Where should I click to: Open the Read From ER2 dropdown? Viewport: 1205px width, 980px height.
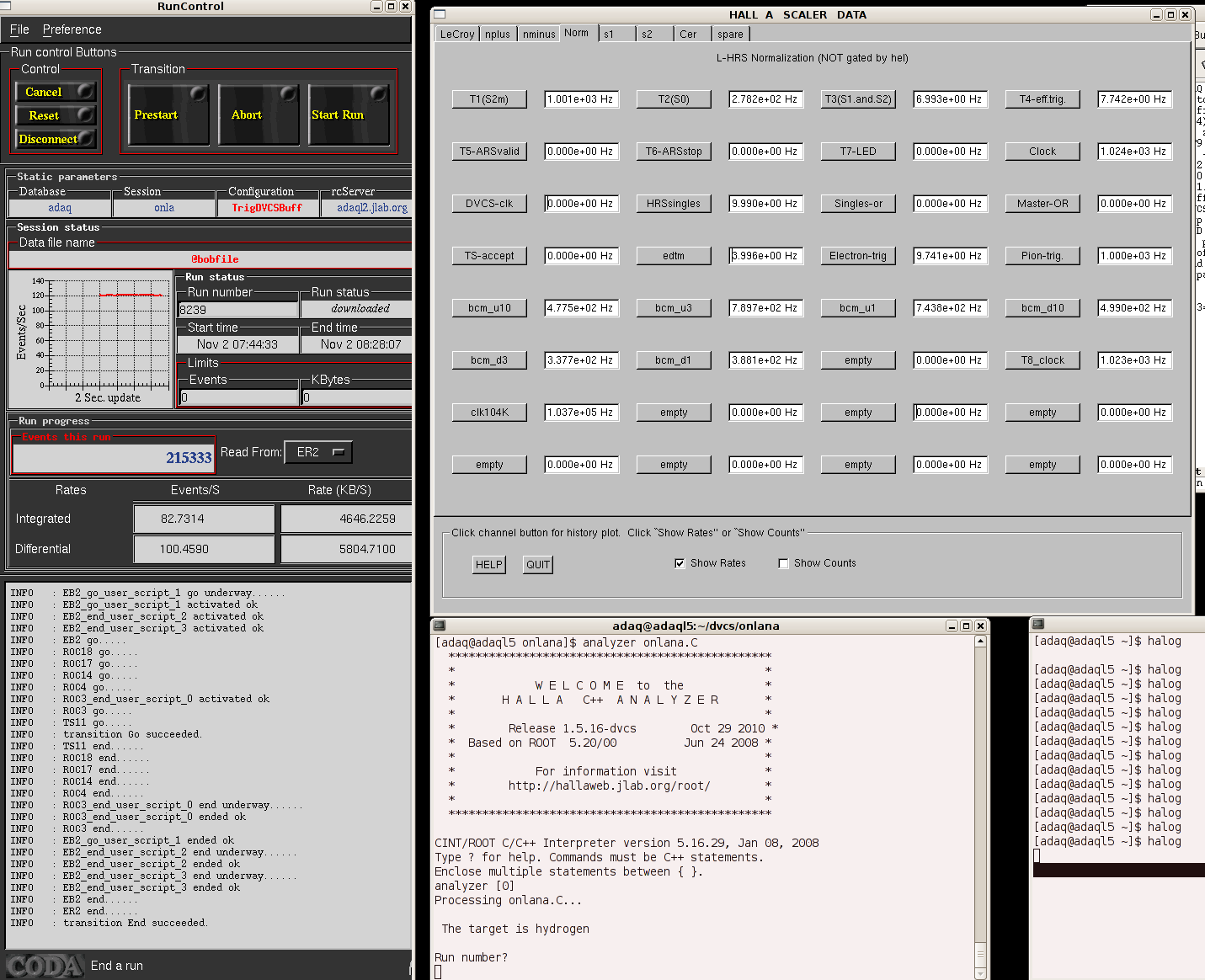click(318, 452)
